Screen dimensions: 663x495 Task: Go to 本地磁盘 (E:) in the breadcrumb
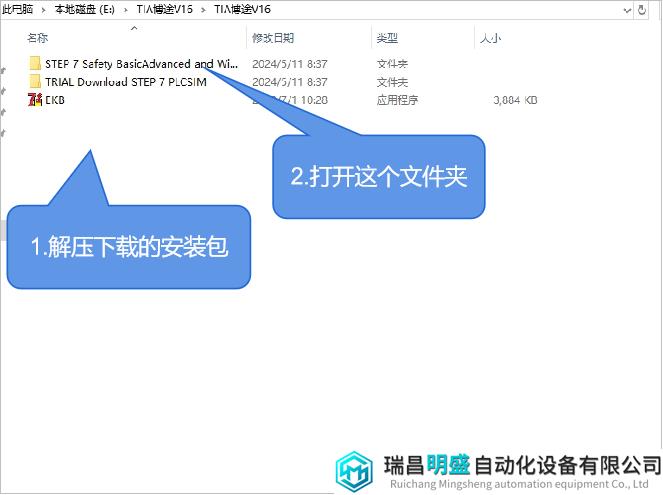point(85,9)
